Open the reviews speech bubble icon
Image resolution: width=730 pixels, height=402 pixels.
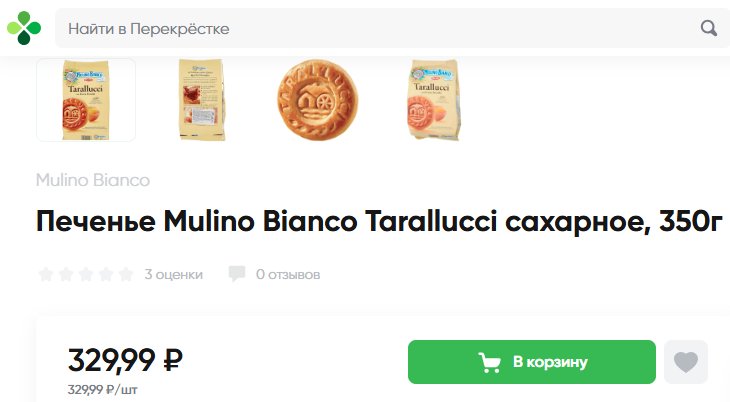[x=237, y=274]
